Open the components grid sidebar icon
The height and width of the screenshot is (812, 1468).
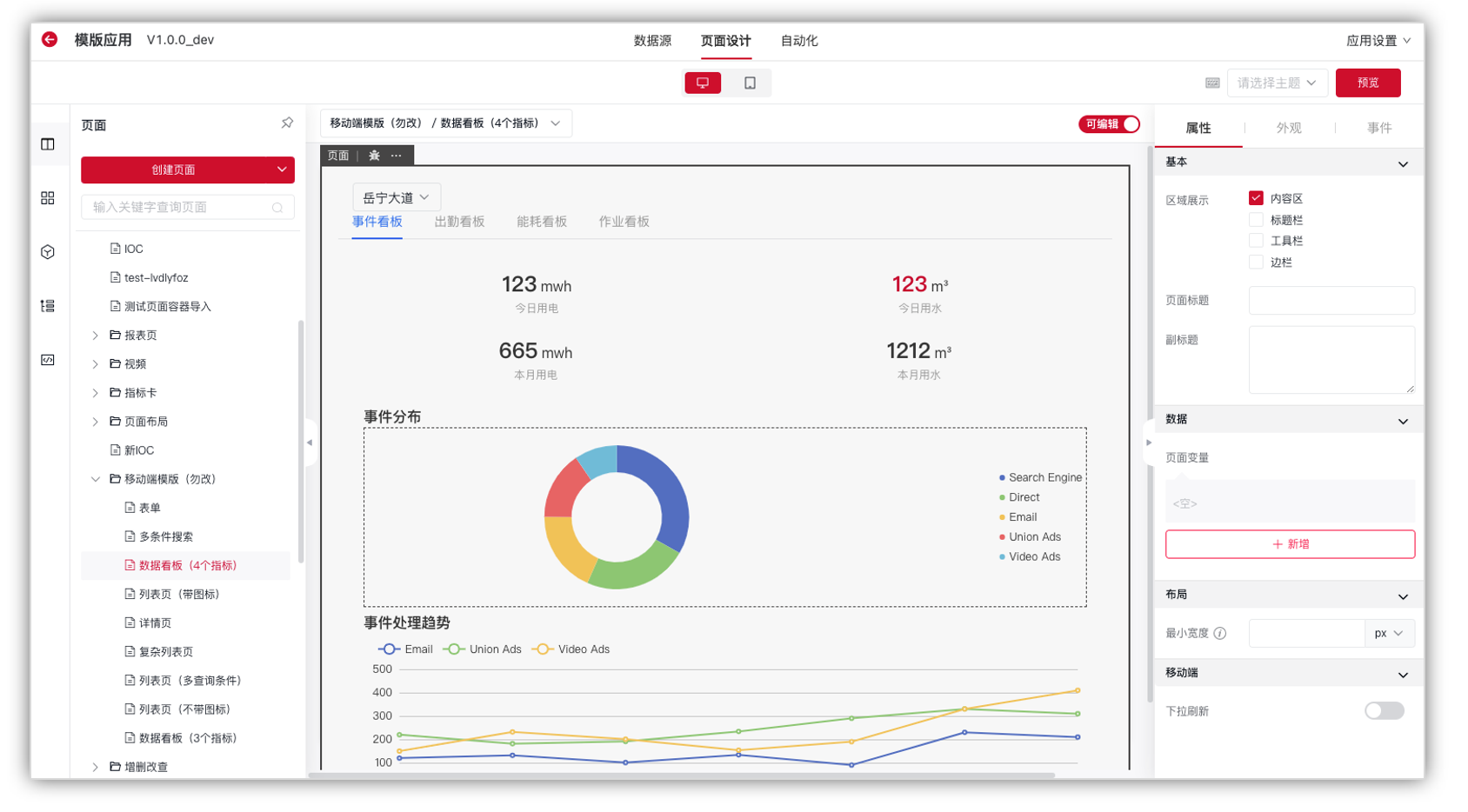point(48,198)
